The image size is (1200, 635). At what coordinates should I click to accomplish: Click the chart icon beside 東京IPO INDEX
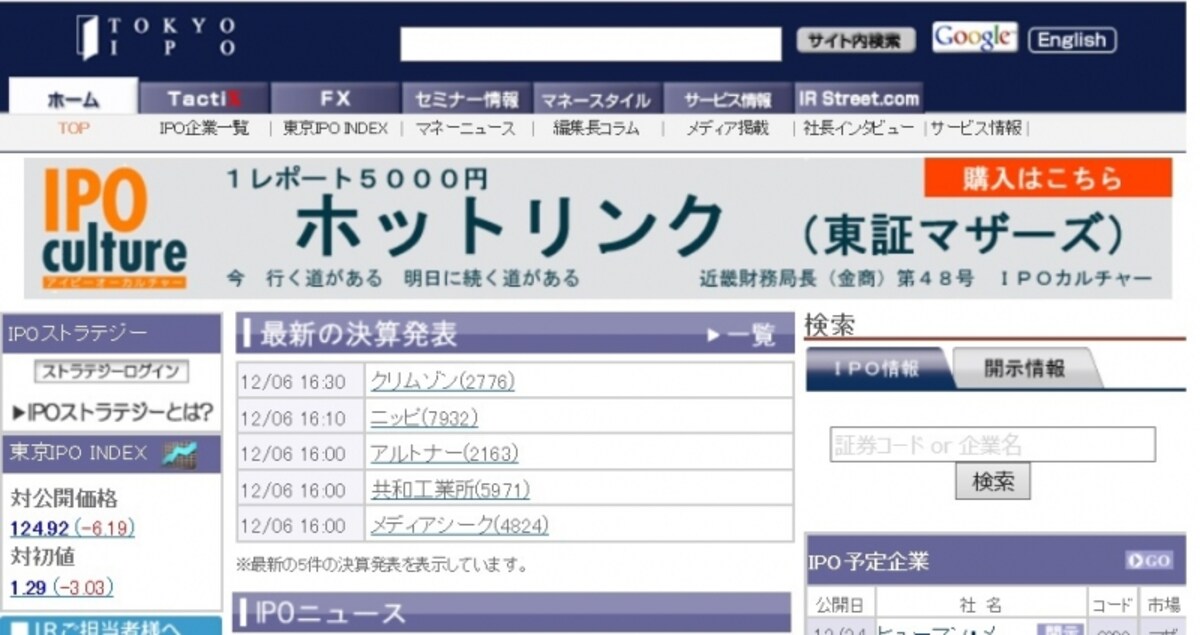(x=179, y=454)
